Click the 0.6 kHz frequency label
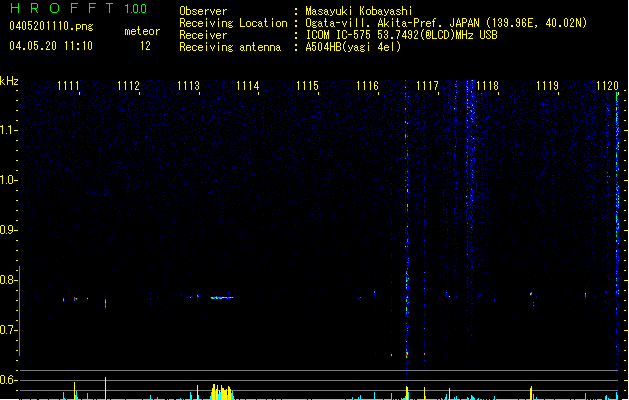This screenshot has height=400, width=629. click(x=8, y=380)
